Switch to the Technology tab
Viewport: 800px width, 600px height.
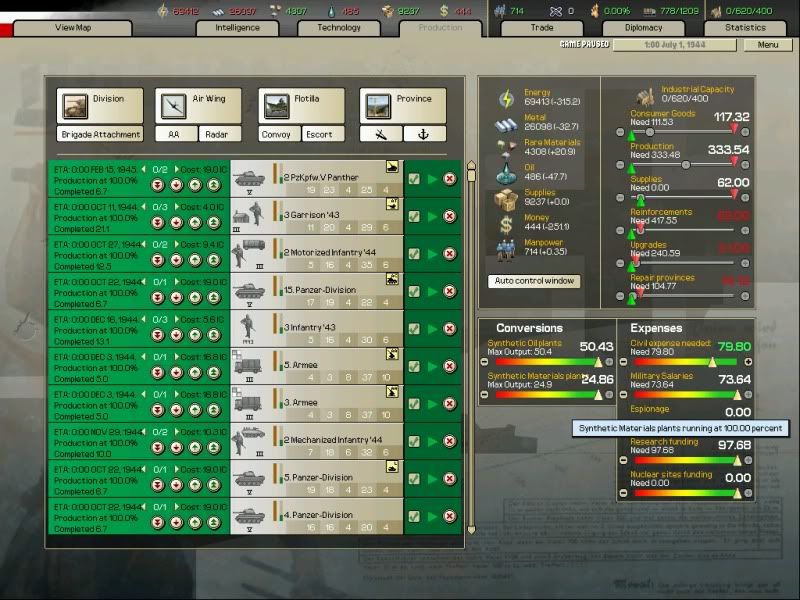click(x=339, y=28)
